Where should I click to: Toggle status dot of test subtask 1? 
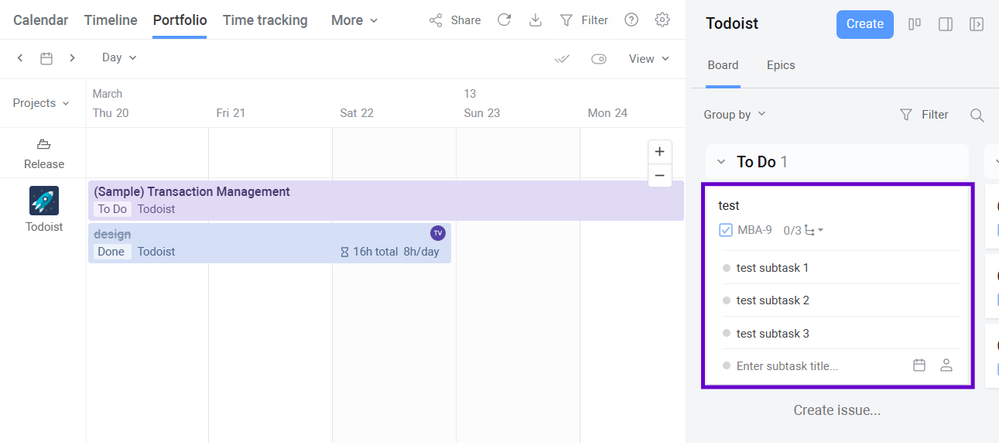click(x=726, y=268)
